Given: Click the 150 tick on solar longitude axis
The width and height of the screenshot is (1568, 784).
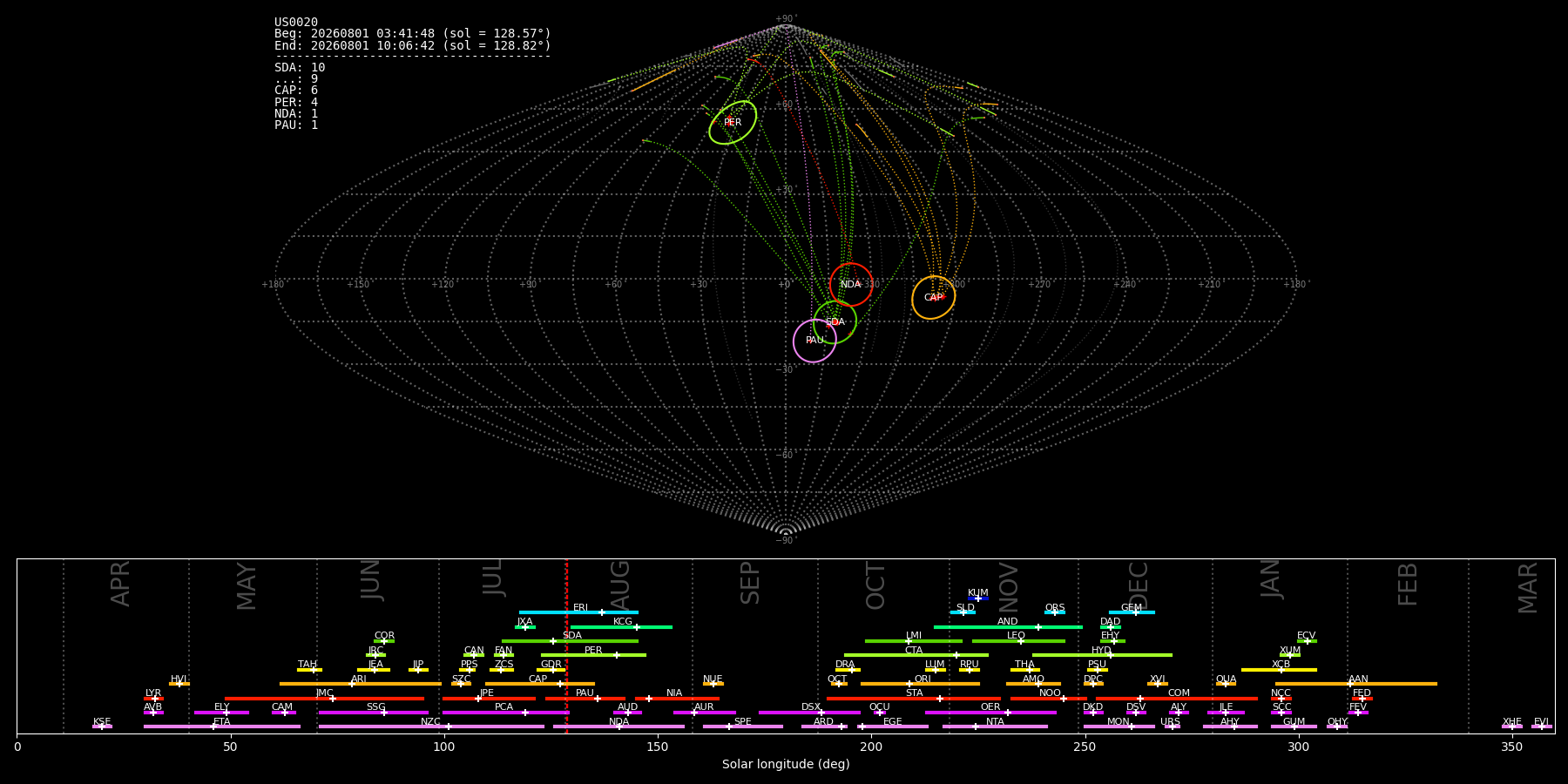Looking at the screenshot, I should coord(658,747).
